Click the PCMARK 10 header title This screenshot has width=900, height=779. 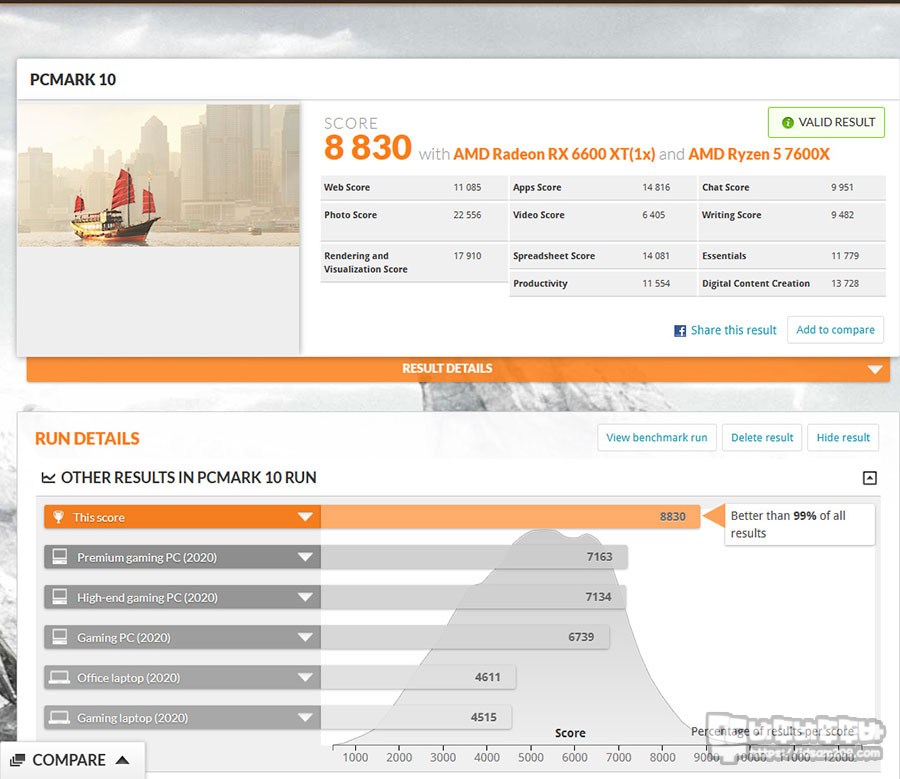pos(73,79)
